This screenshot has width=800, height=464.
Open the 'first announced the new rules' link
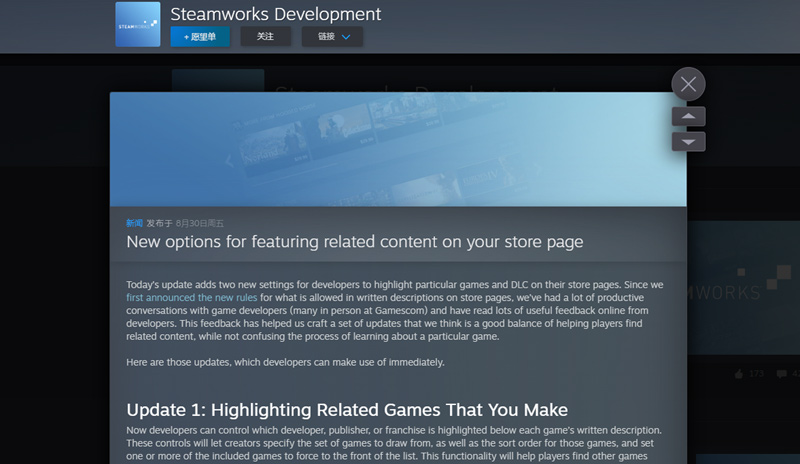(x=192, y=298)
